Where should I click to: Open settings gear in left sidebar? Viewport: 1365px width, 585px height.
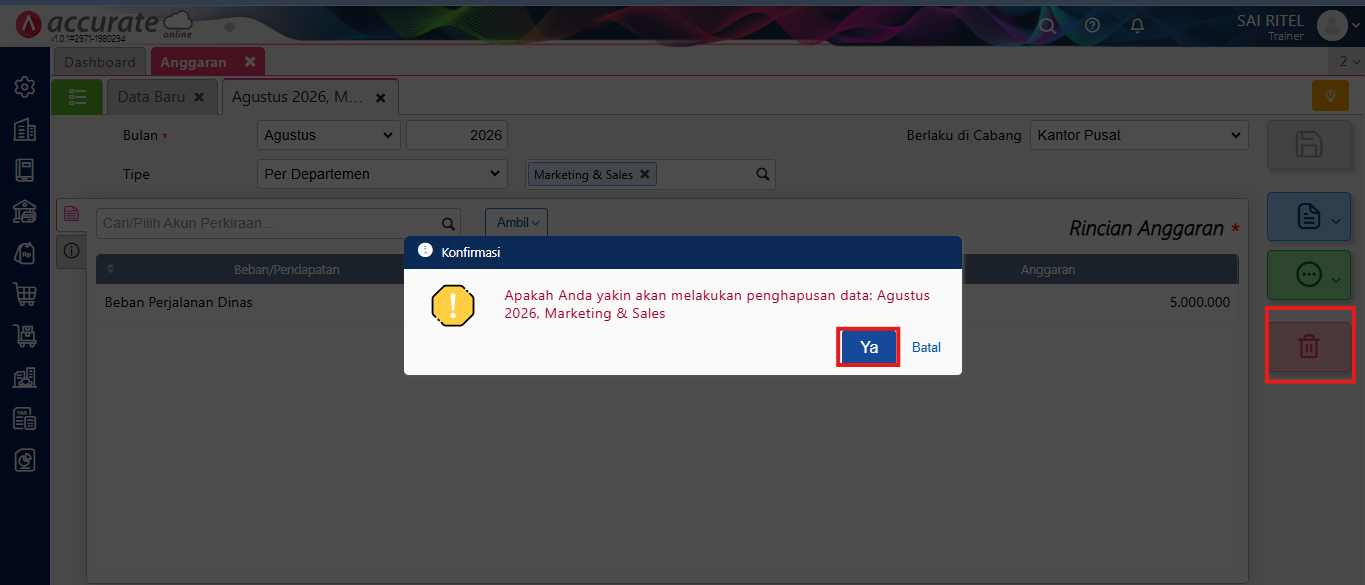25,87
